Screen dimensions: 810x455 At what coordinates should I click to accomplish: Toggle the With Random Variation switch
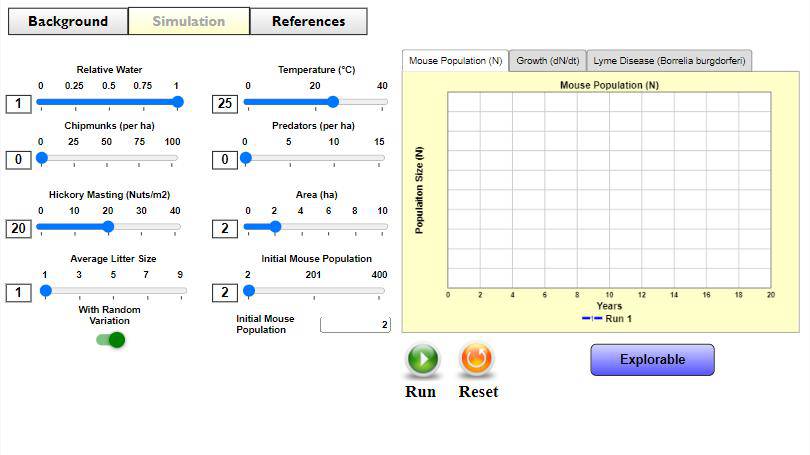click(x=111, y=340)
